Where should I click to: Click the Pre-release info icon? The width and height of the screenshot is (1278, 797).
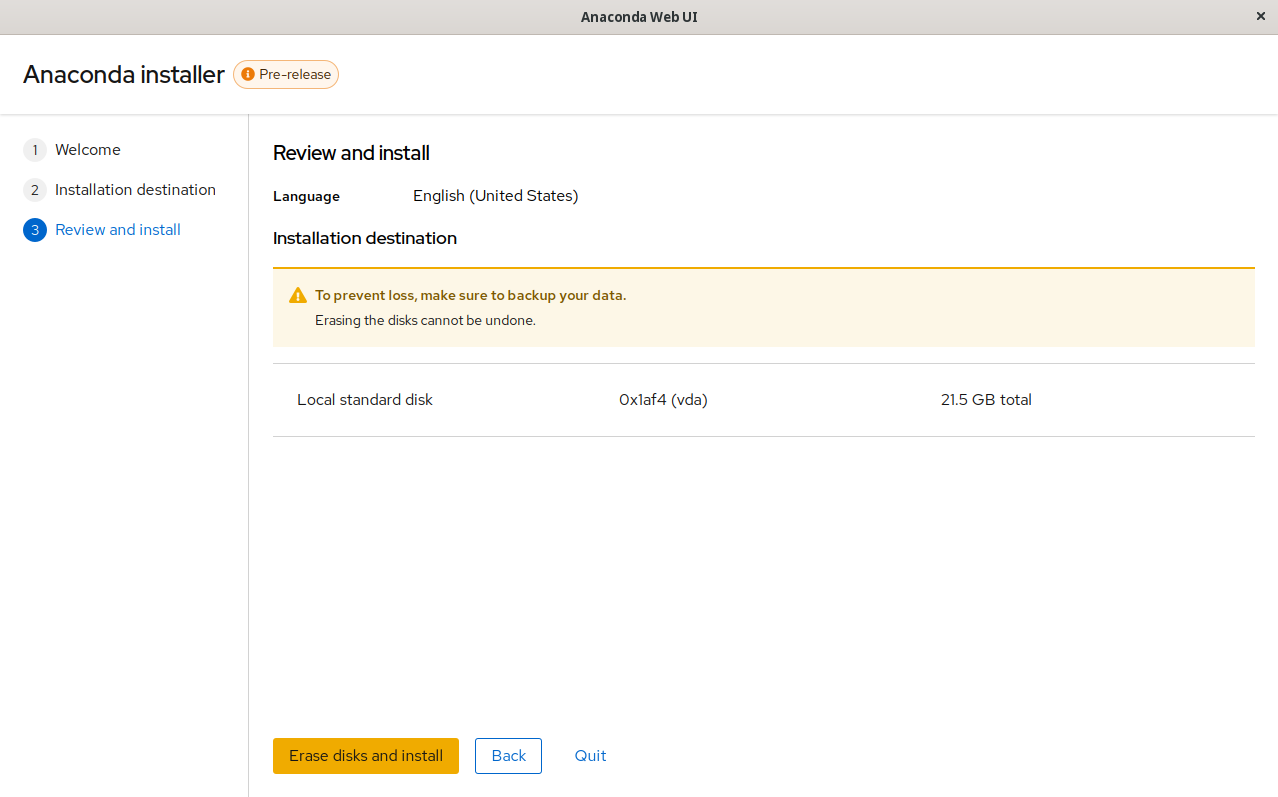tap(248, 75)
